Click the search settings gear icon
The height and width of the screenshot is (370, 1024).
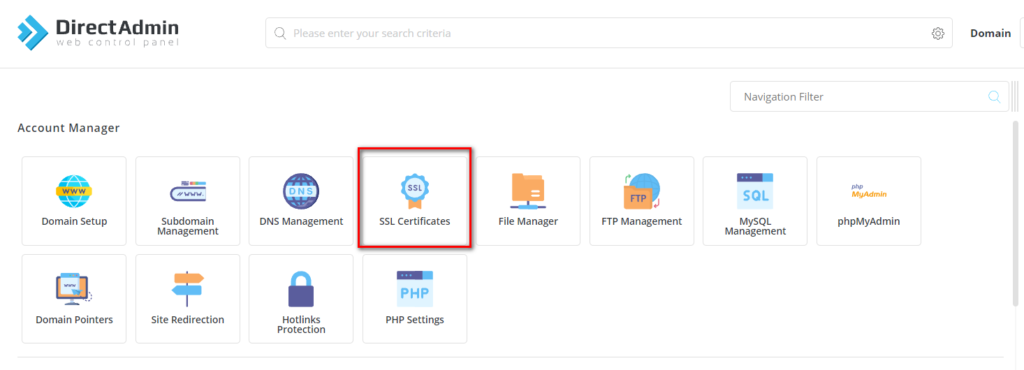coord(938,33)
